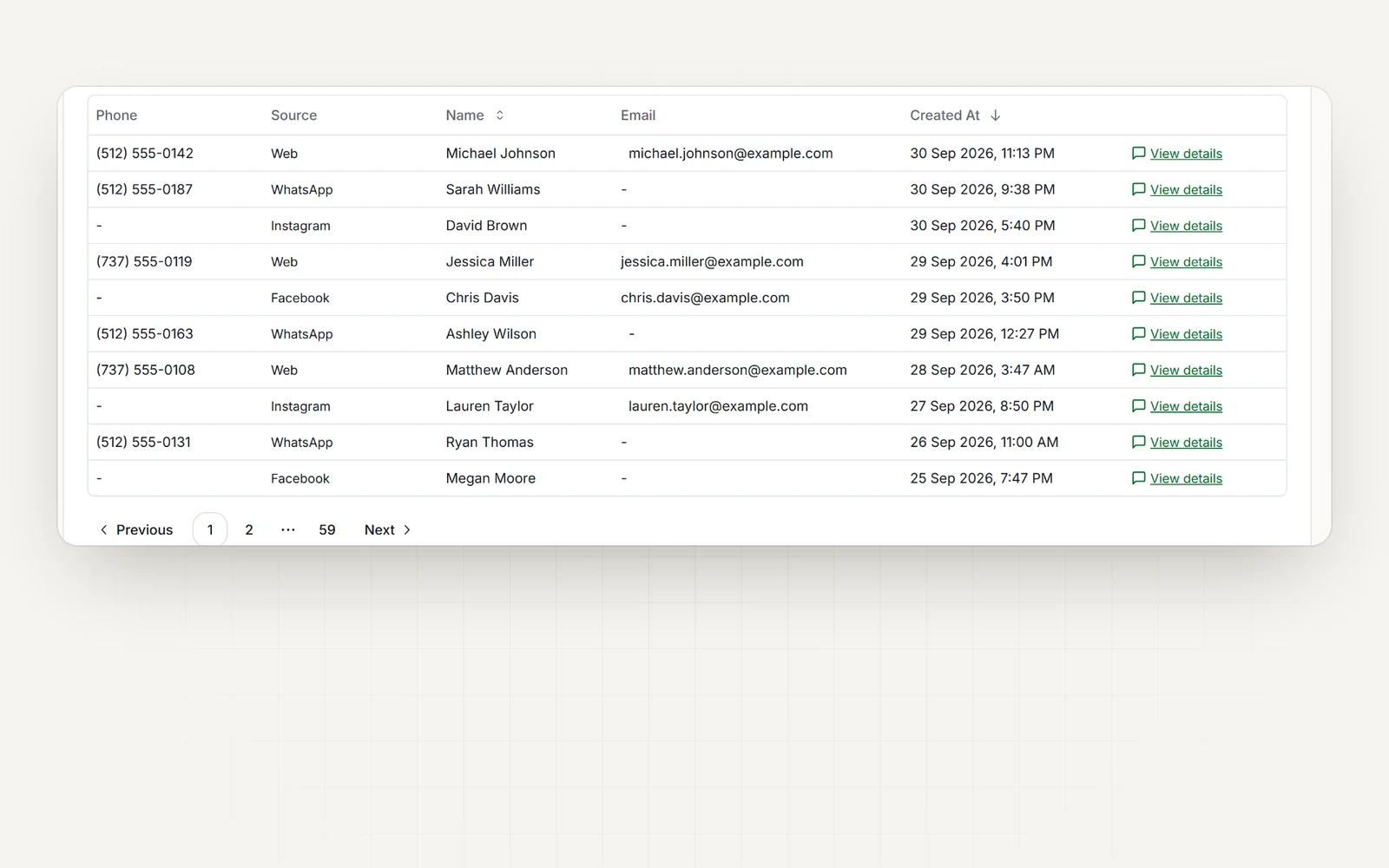
Task: Open View details for Lauren Taylor
Action: click(1186, 406)
